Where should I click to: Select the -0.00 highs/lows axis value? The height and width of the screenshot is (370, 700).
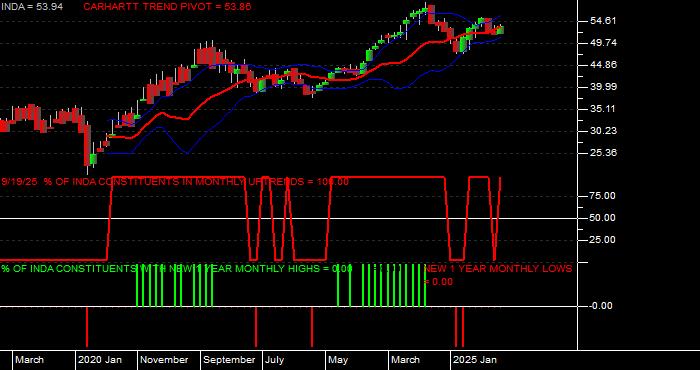tap(601, 306)
